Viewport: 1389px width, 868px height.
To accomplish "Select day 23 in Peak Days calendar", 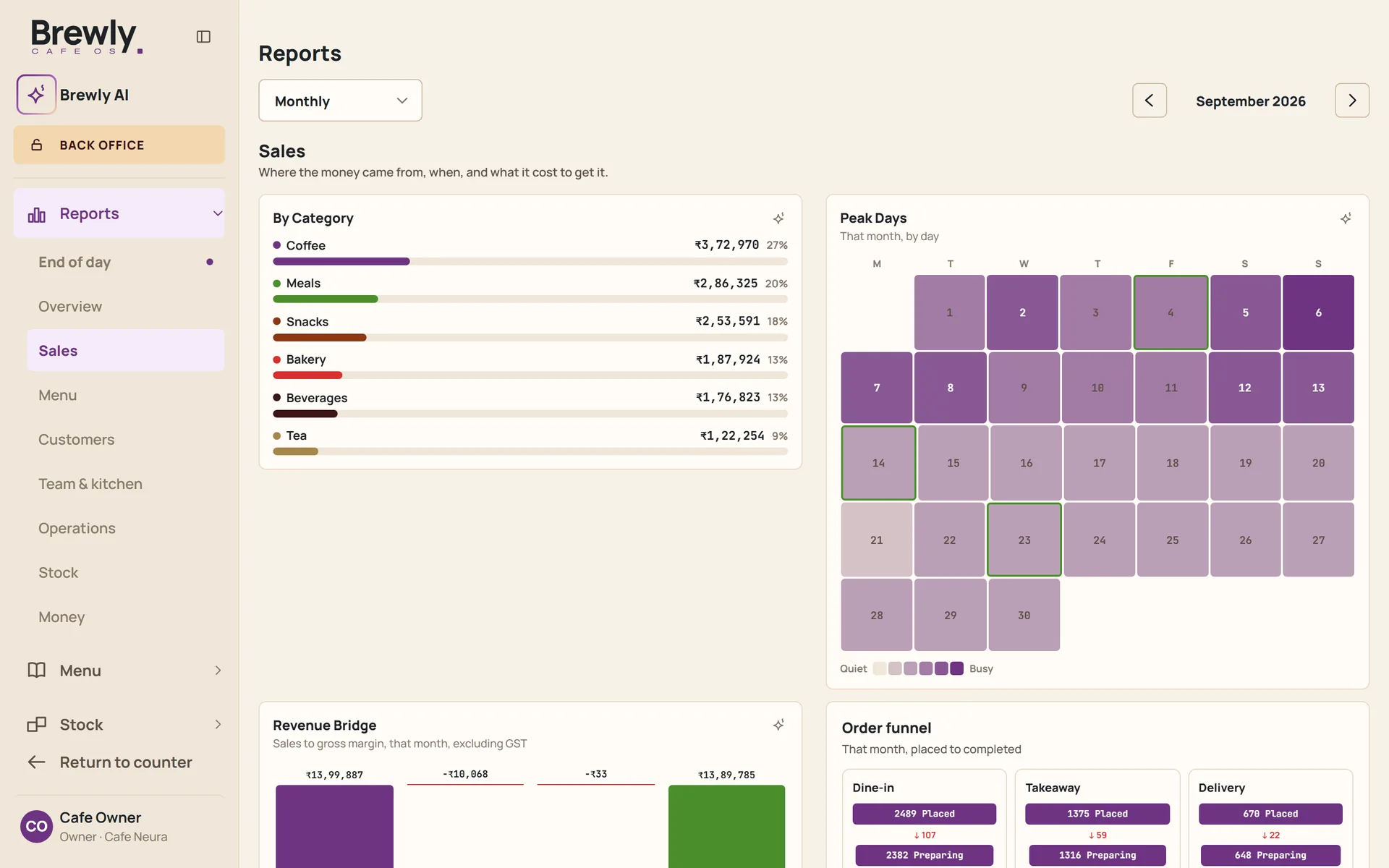I will 1024,540.
